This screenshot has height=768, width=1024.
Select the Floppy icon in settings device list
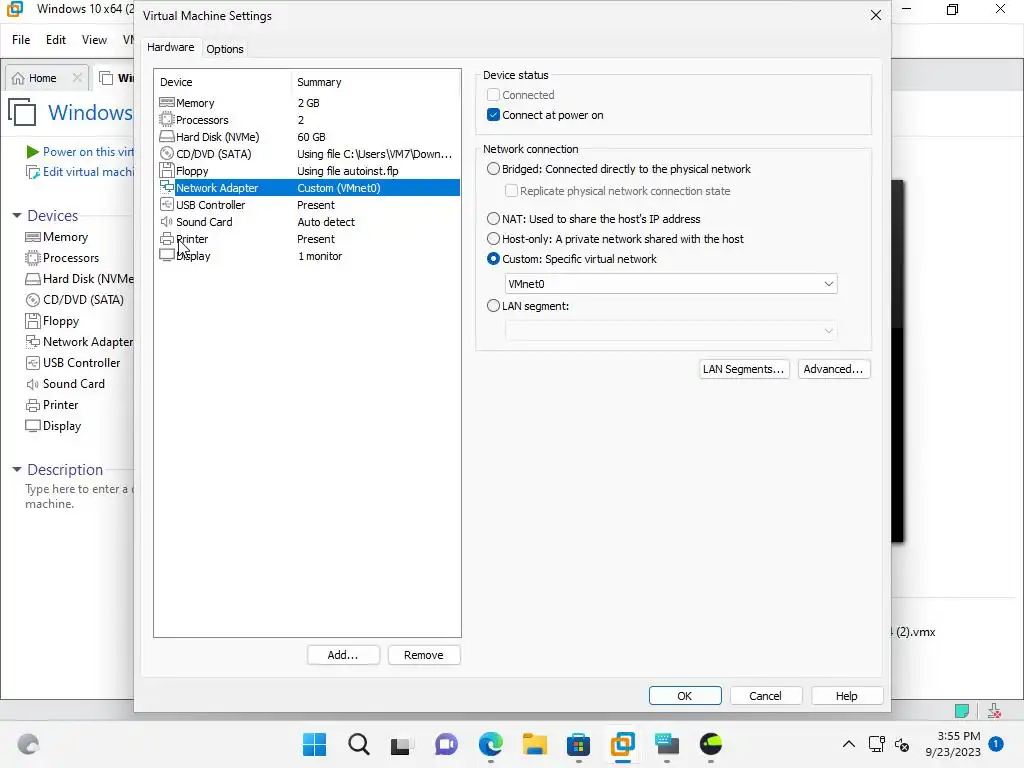coord(167,170)
